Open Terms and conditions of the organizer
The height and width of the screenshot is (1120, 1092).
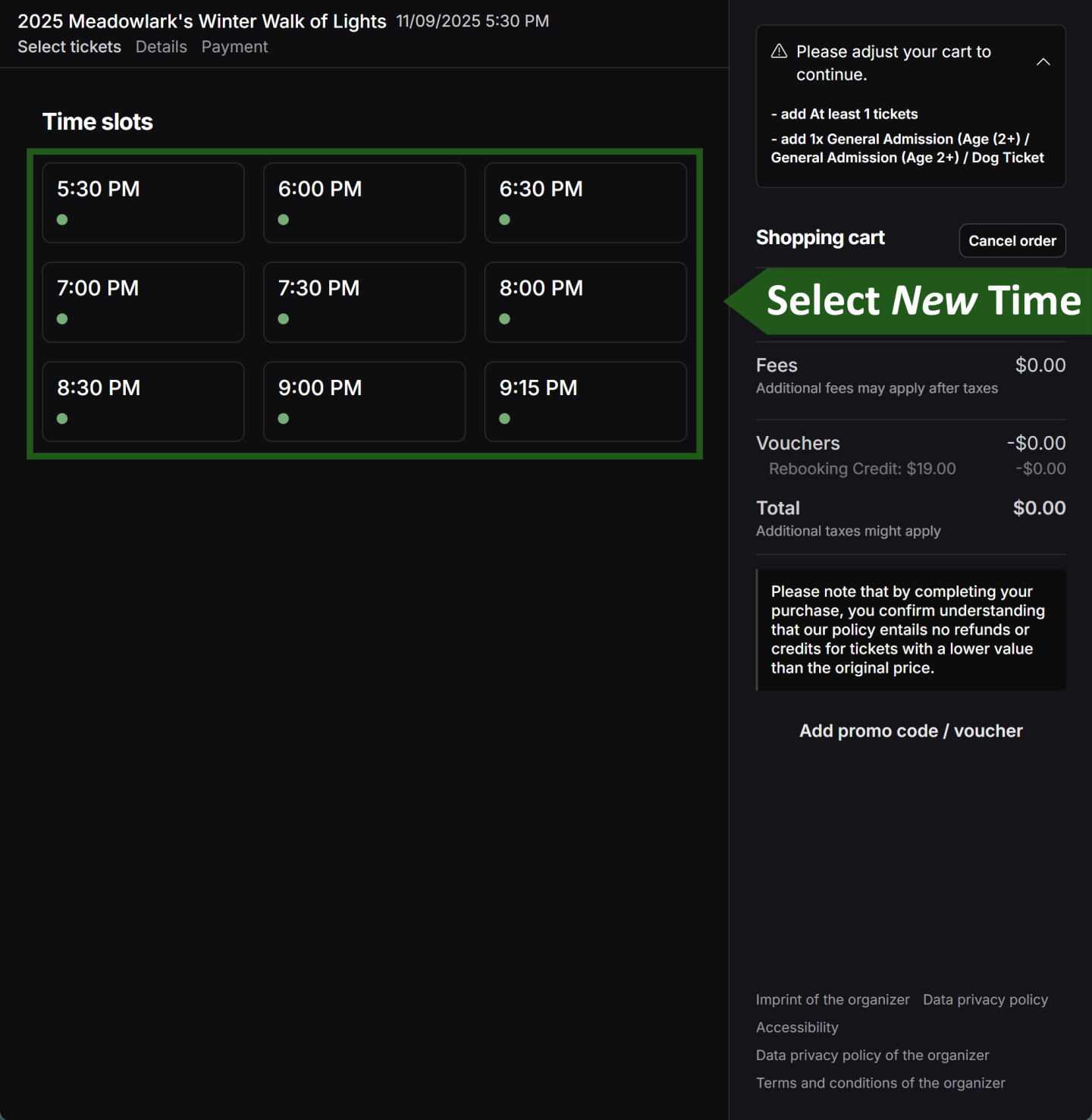point(880,1083)
